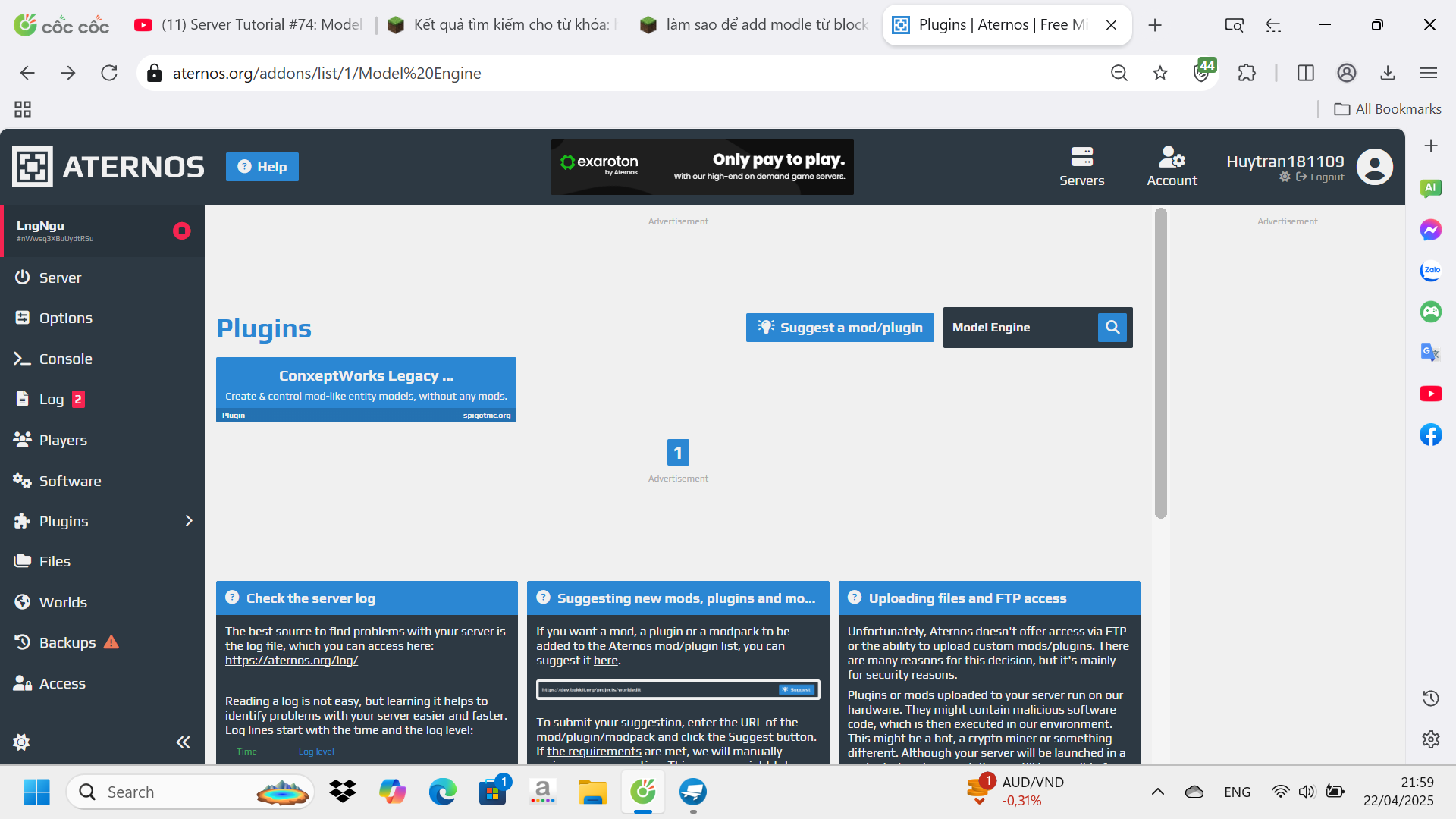Click Suggest a mod/plugin button

tap(839, 328)
